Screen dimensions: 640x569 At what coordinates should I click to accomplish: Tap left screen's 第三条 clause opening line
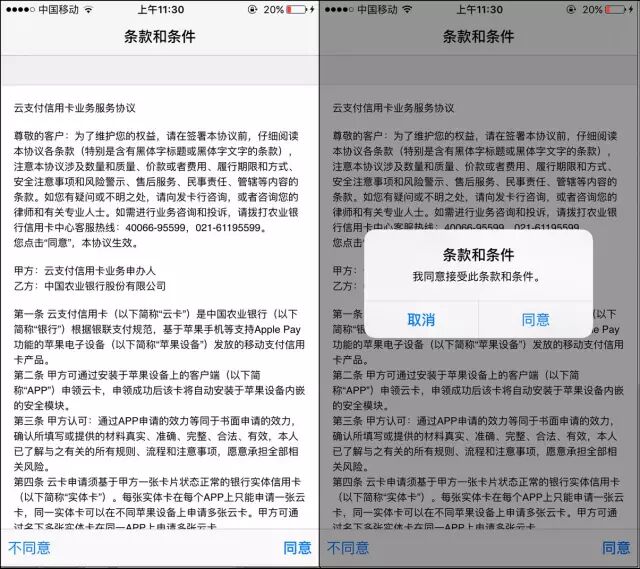click(155, 421)
